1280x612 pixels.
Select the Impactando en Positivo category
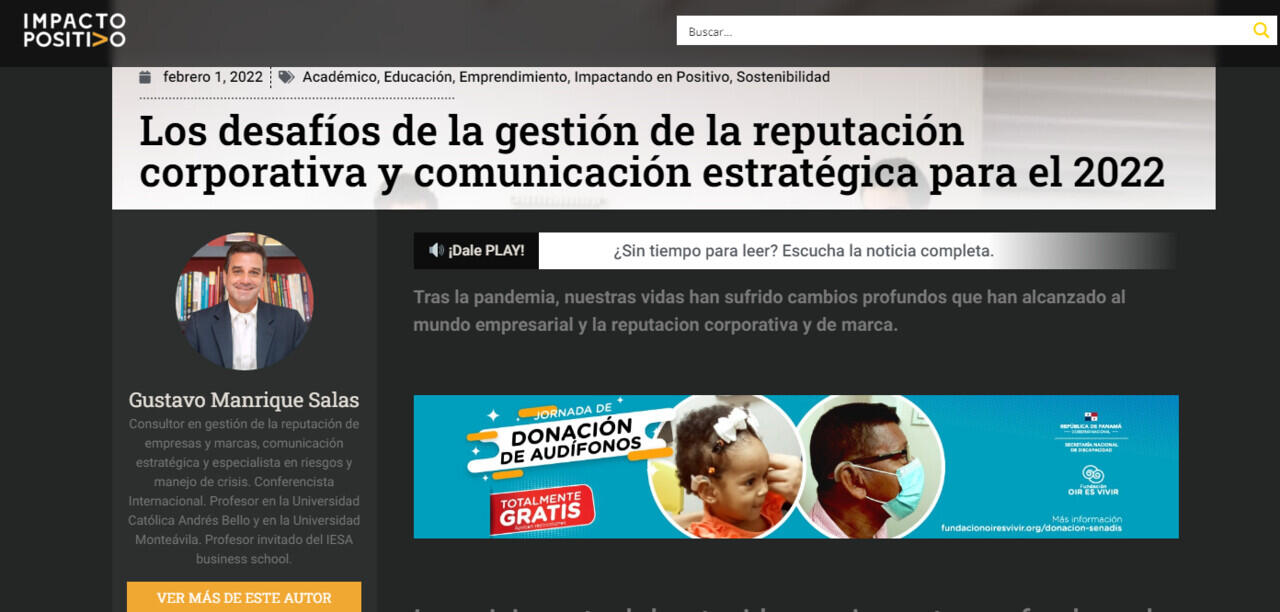click(x=651, y=77)
